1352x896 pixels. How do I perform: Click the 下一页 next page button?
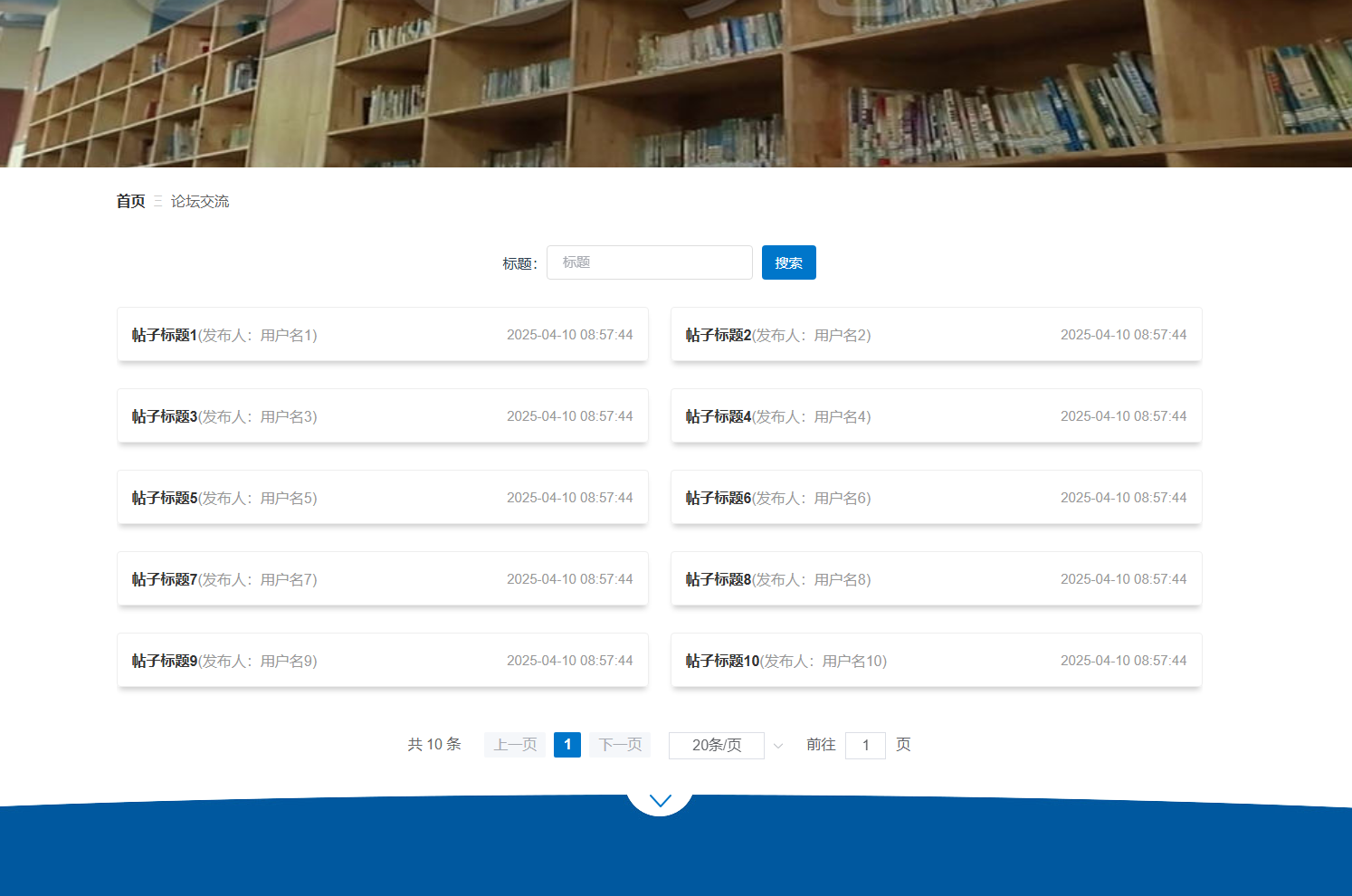[x=620, y=745]
